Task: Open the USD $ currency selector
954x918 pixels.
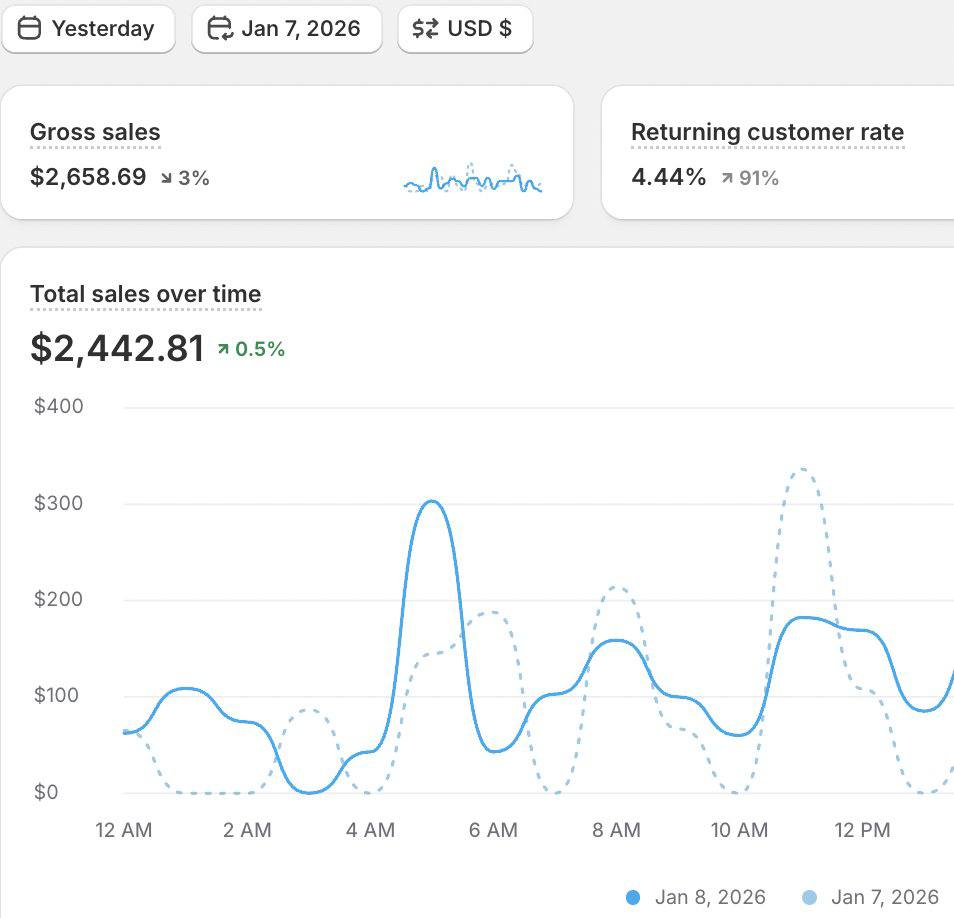Action: (465, 28)
